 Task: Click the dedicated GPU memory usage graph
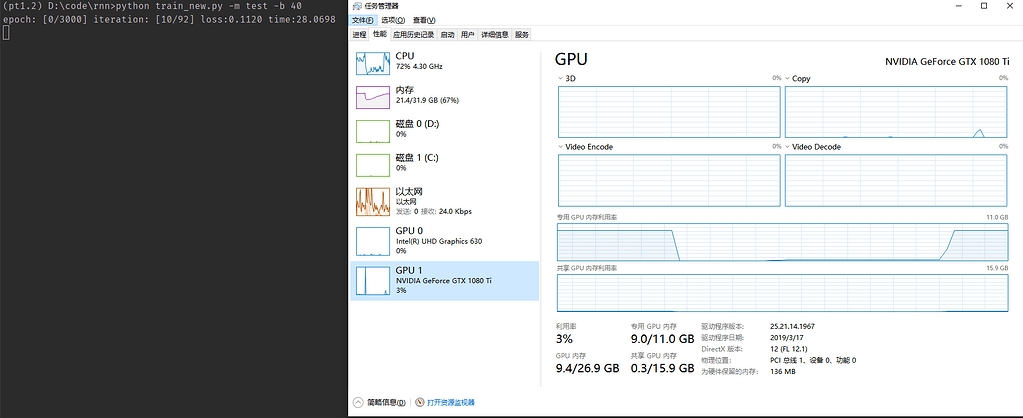tap(782, 243)
